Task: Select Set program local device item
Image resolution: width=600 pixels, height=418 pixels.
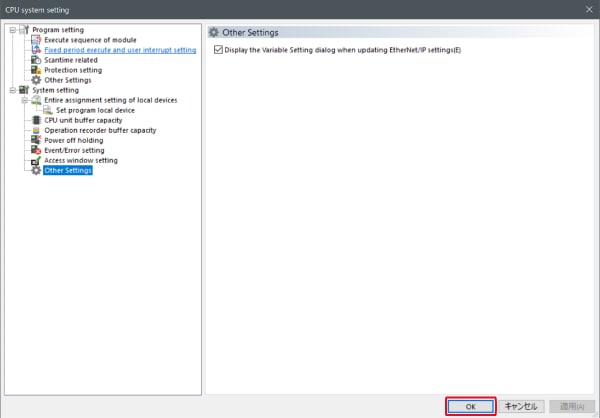Action: click(x=95, y=110)
